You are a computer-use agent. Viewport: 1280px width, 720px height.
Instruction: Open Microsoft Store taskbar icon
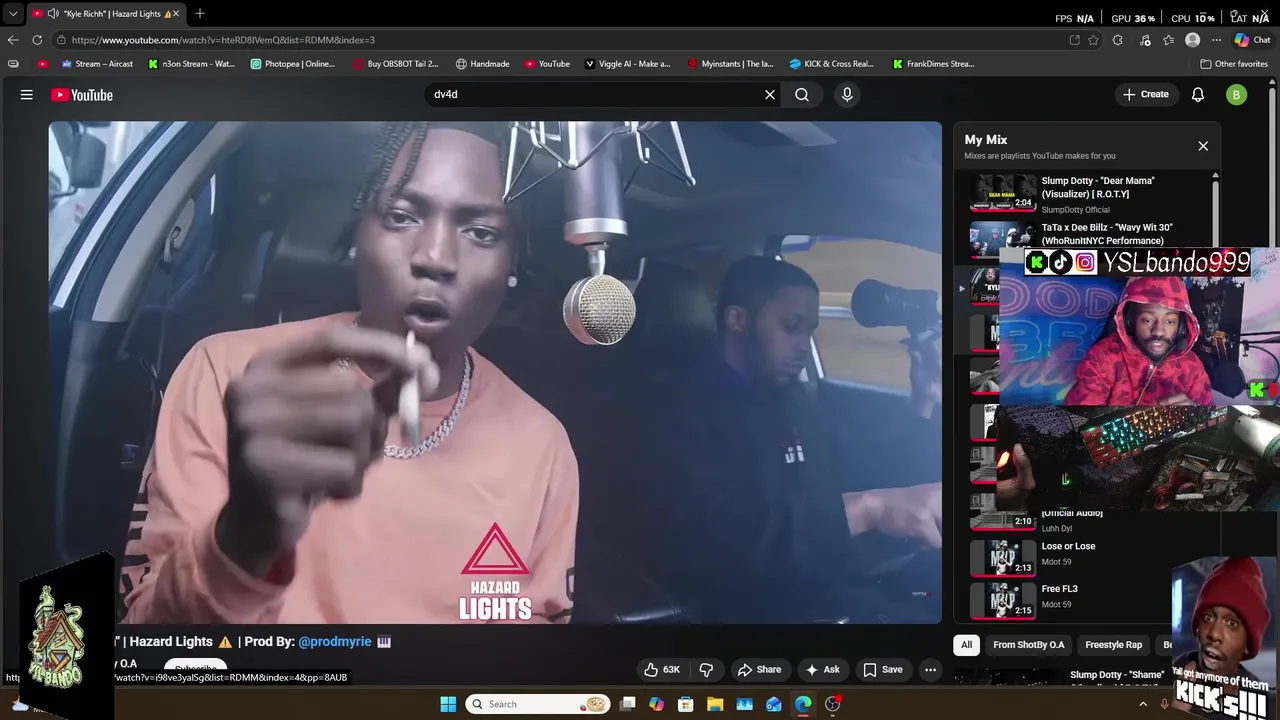click(686, 704)
